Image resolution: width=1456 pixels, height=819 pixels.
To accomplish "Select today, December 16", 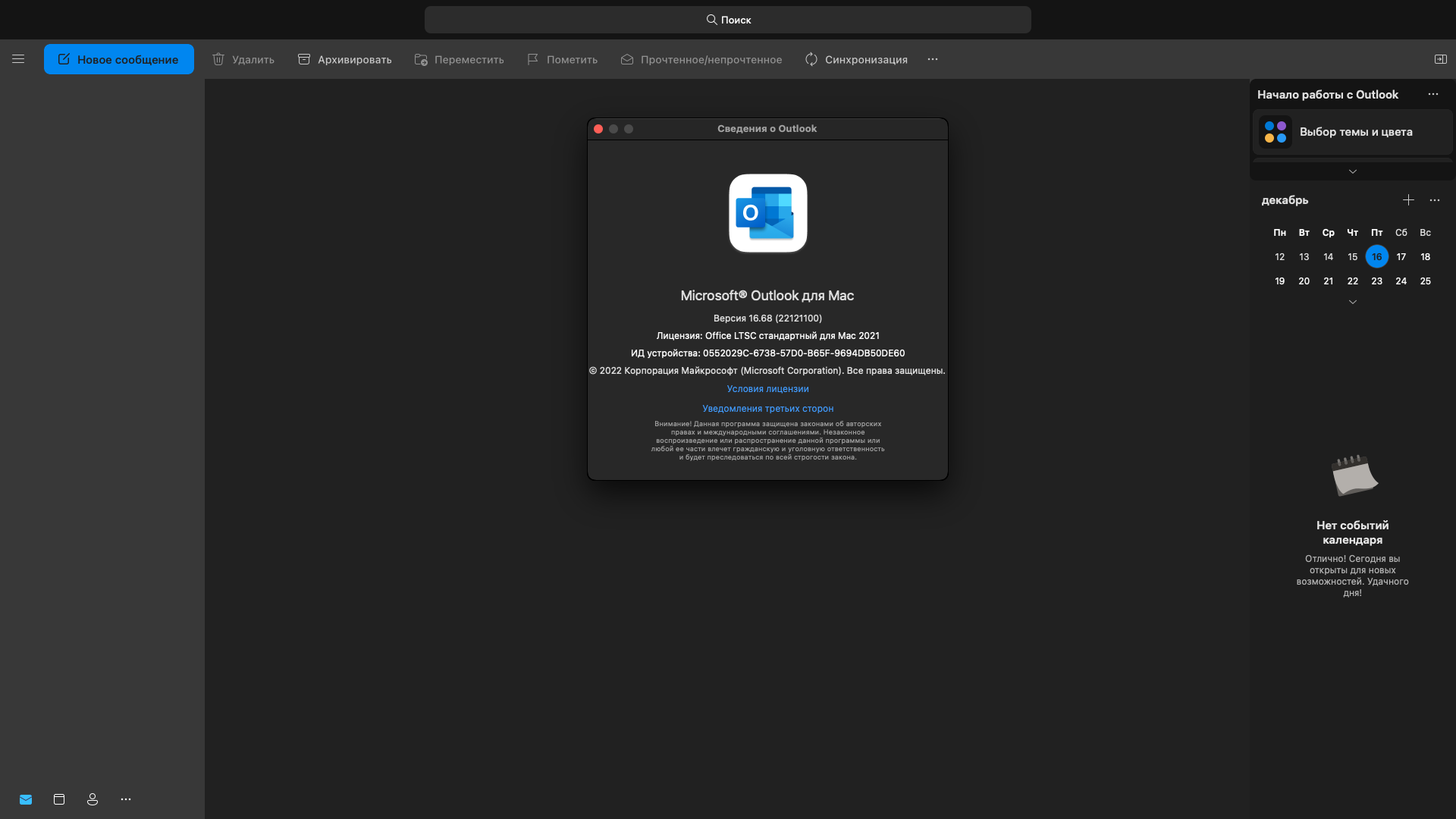I will pyautogui.click(x=1377, y=257).
